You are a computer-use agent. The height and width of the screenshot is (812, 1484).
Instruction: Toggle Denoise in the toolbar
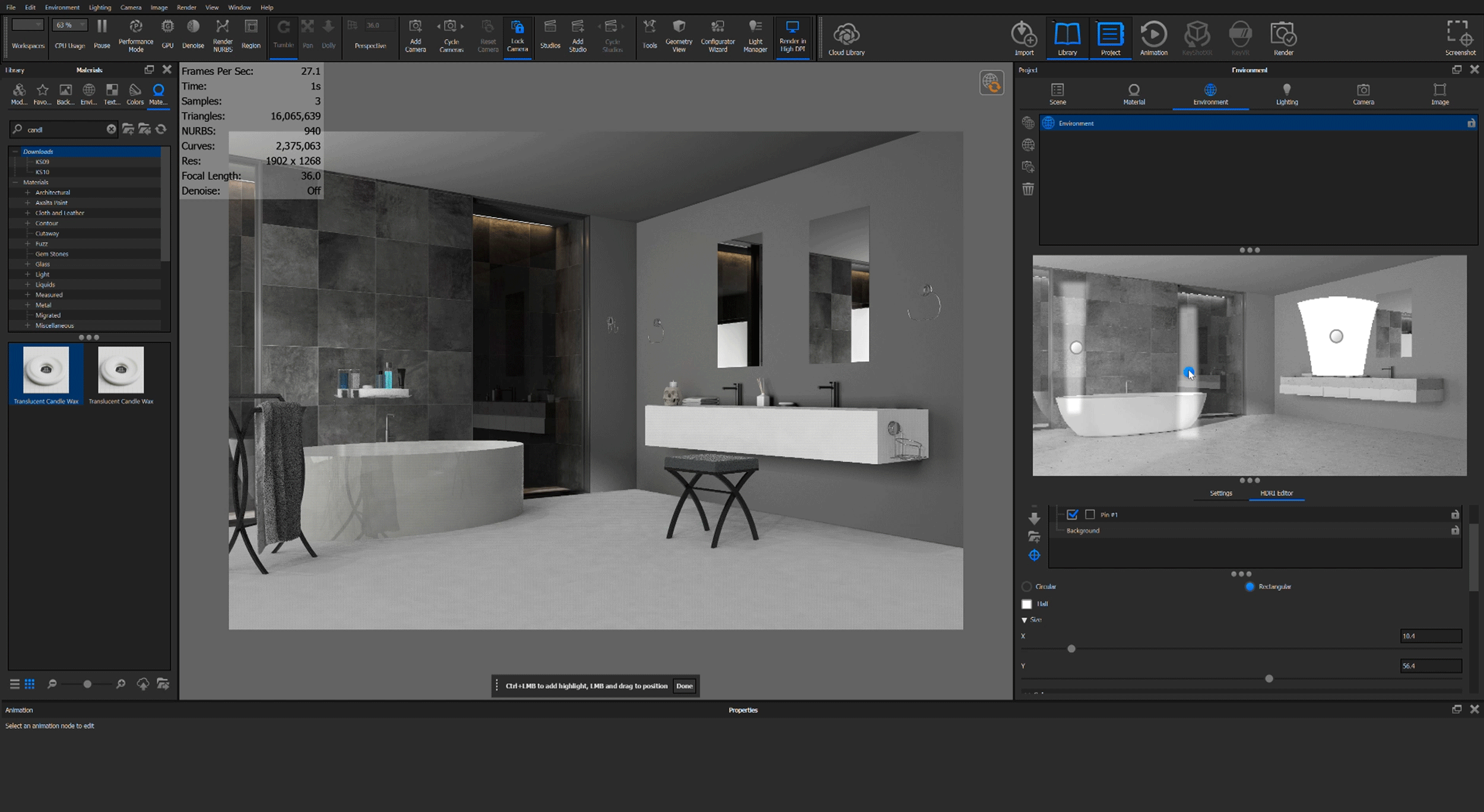[193, 34]
